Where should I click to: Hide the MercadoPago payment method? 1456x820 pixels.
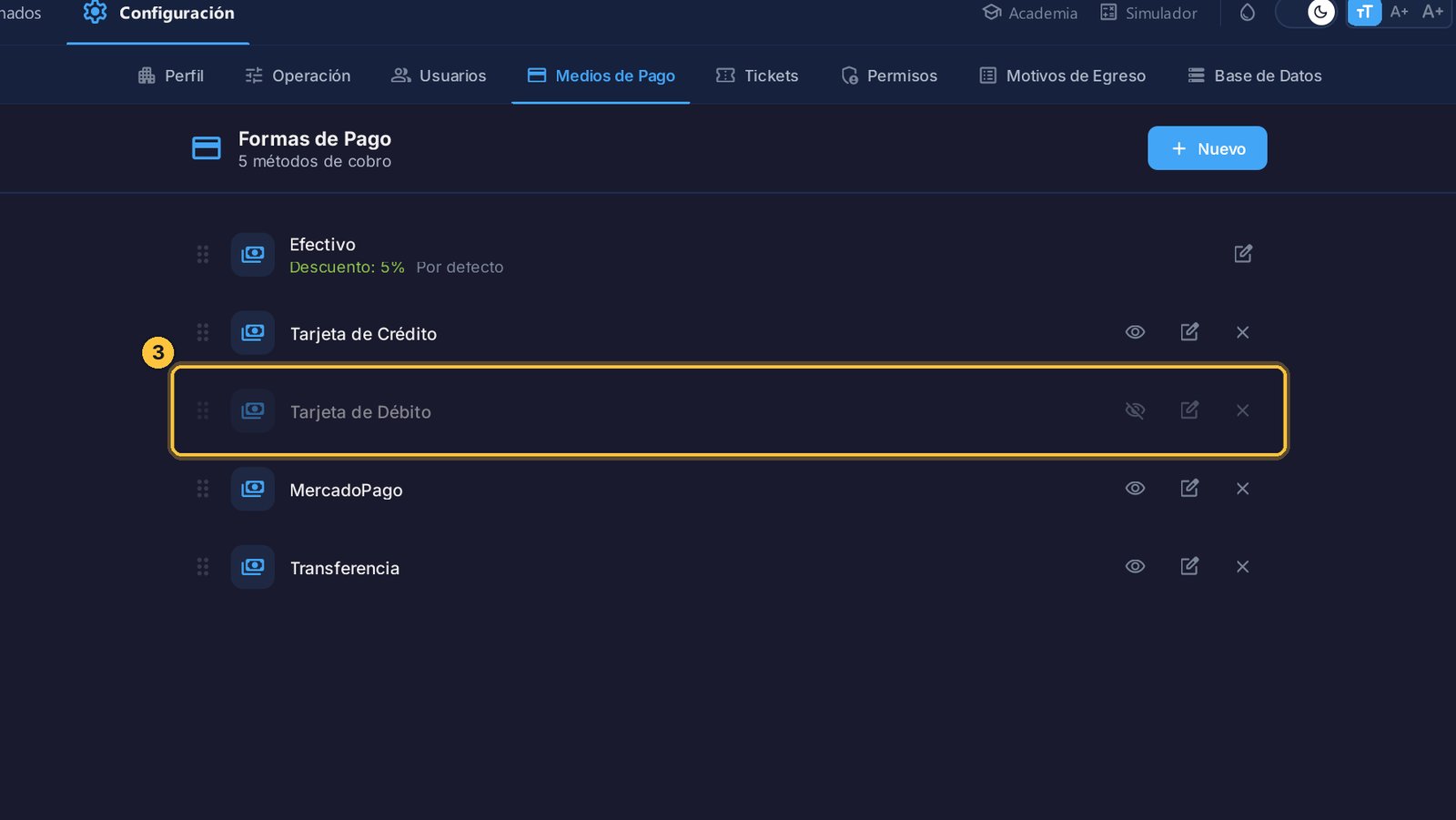1135,489
